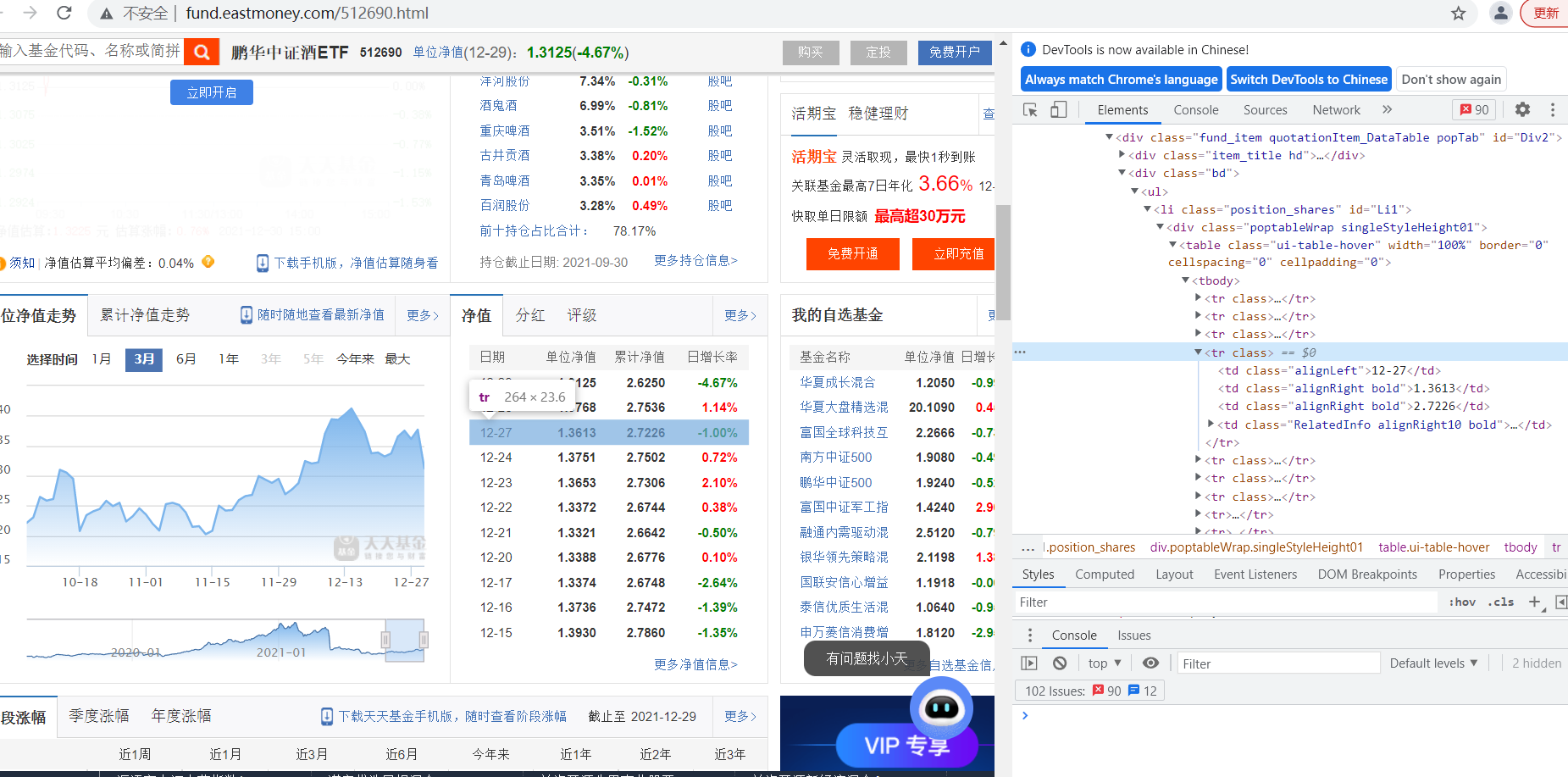Viewport: 1568px width, 777px height.
Task: Switch to the DevTools Network tab
Action: [1336, 110]
